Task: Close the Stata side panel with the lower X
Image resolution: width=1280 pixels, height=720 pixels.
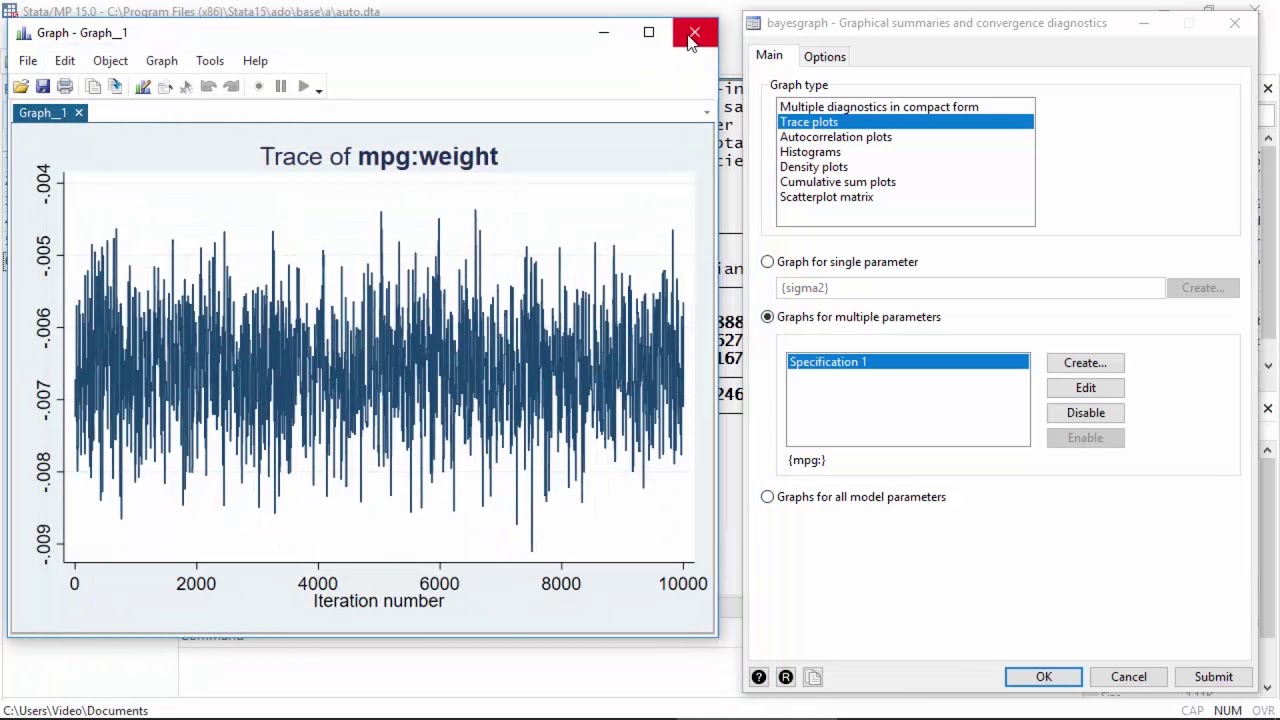Action: pyautogui.click(x=1268, y=408)
